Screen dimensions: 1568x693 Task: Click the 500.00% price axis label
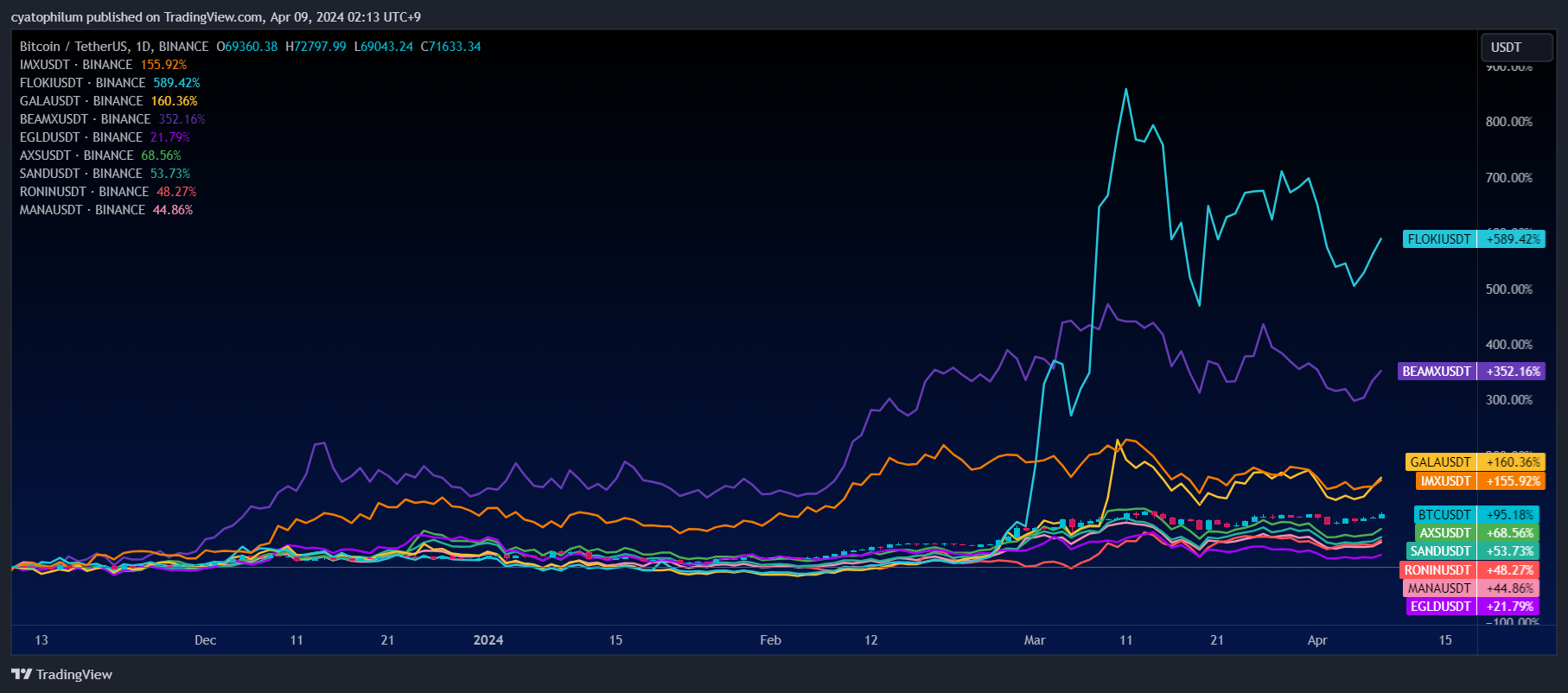(1509, 289)
